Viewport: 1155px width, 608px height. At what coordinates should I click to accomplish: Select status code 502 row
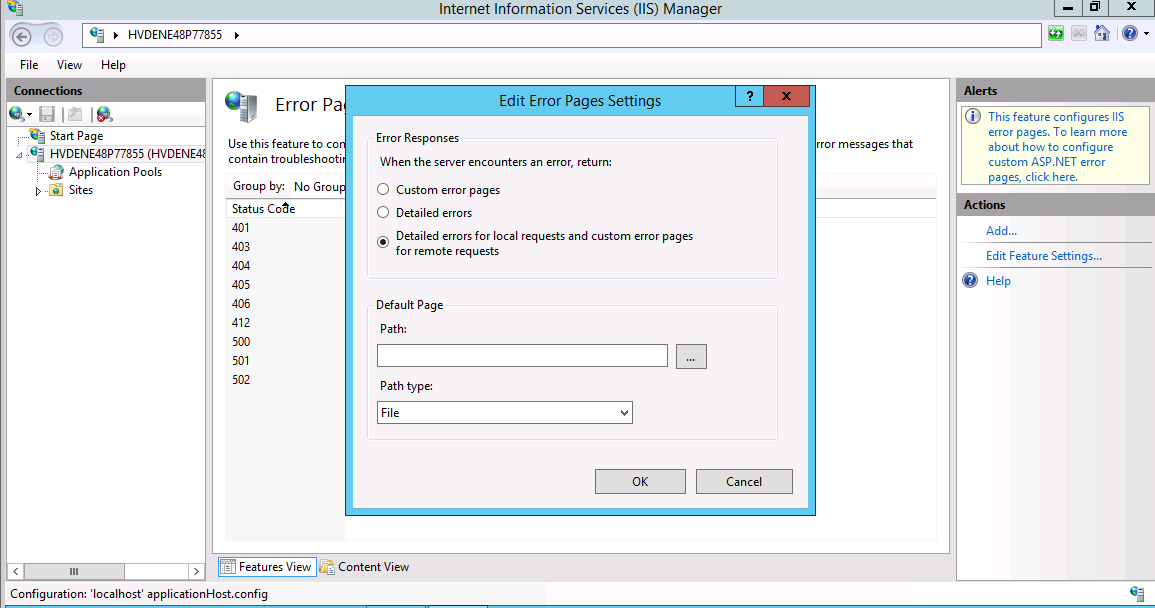coord(241,380)
